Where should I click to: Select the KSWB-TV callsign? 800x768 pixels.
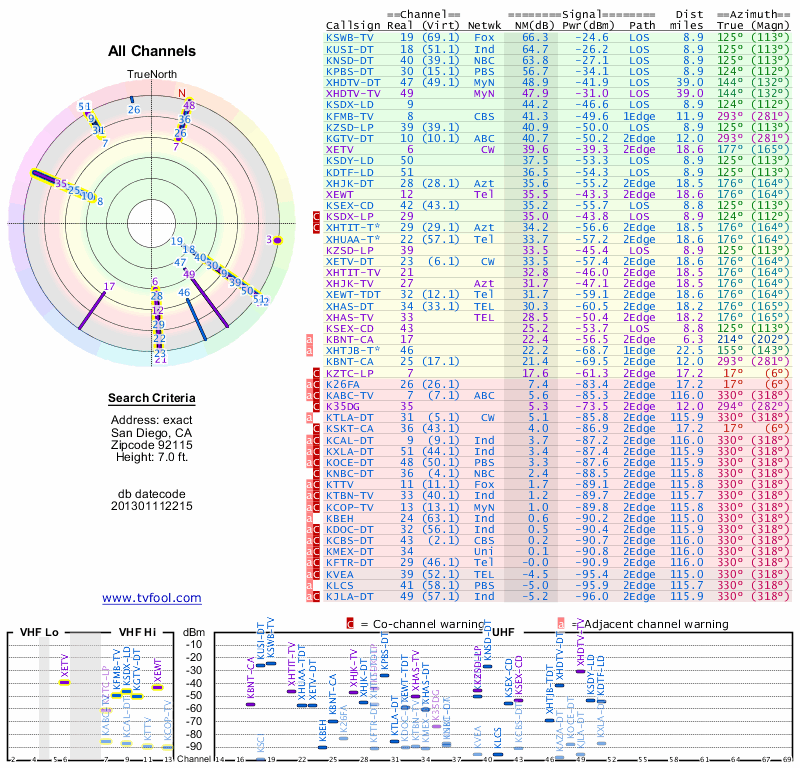(x=349, y=38)
